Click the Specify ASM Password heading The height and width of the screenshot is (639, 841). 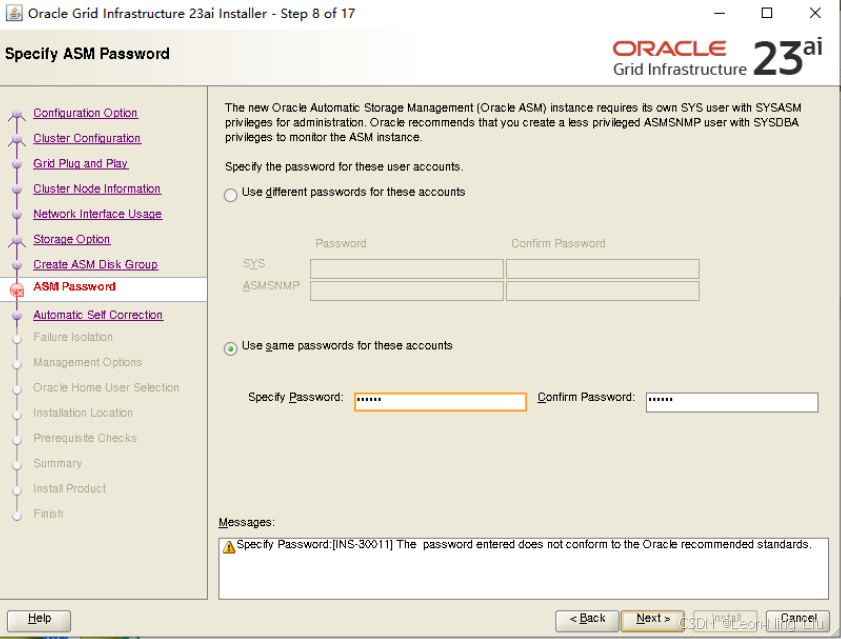coord(87,54)
